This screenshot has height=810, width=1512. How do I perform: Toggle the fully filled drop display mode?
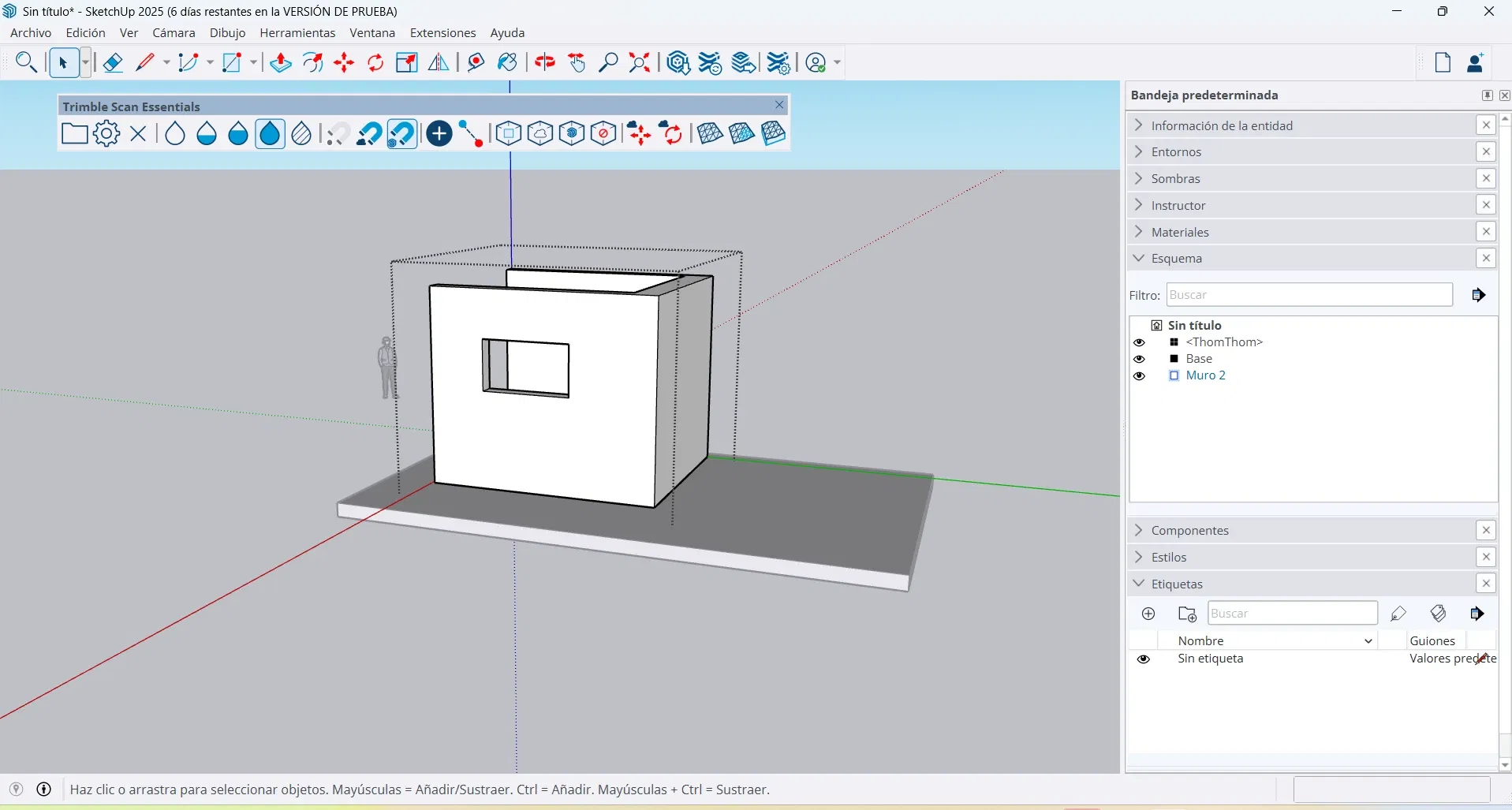270,134
